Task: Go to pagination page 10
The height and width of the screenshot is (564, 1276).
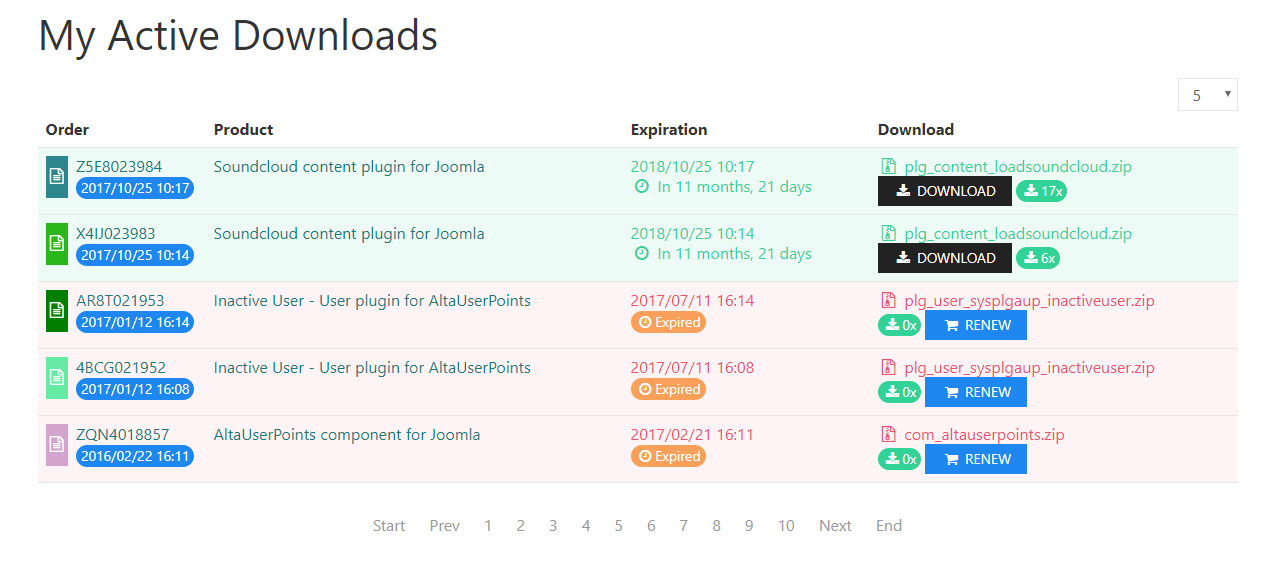Action: tap(786, 526)
